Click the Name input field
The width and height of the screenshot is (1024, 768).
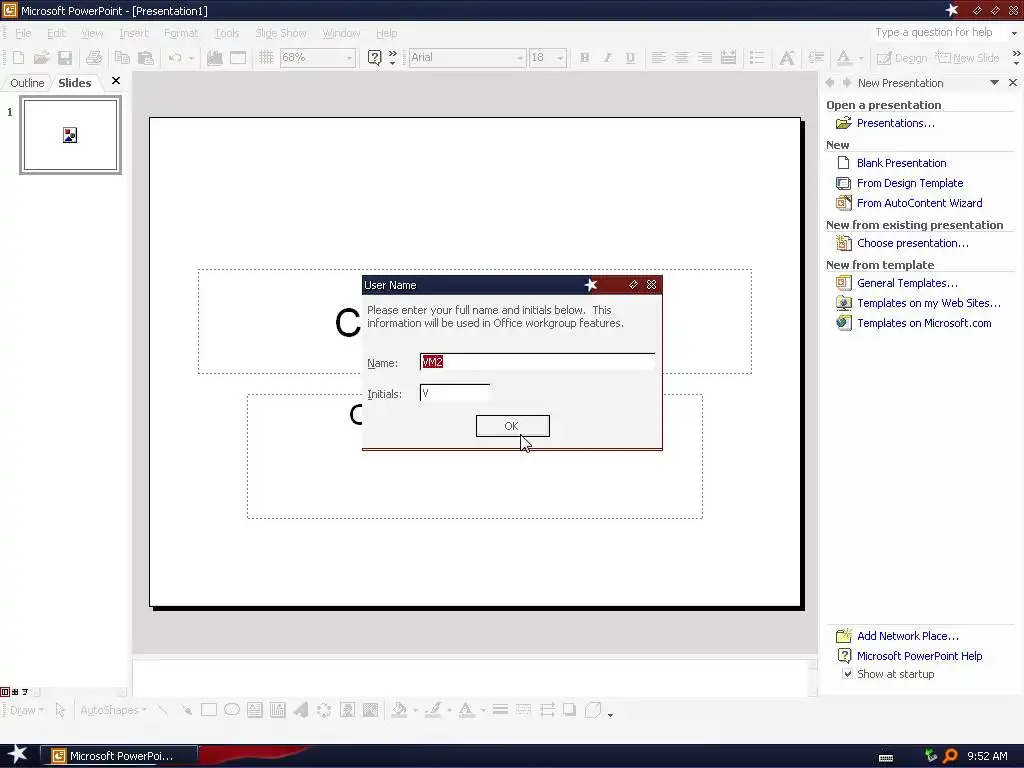(x=537, y=362)
